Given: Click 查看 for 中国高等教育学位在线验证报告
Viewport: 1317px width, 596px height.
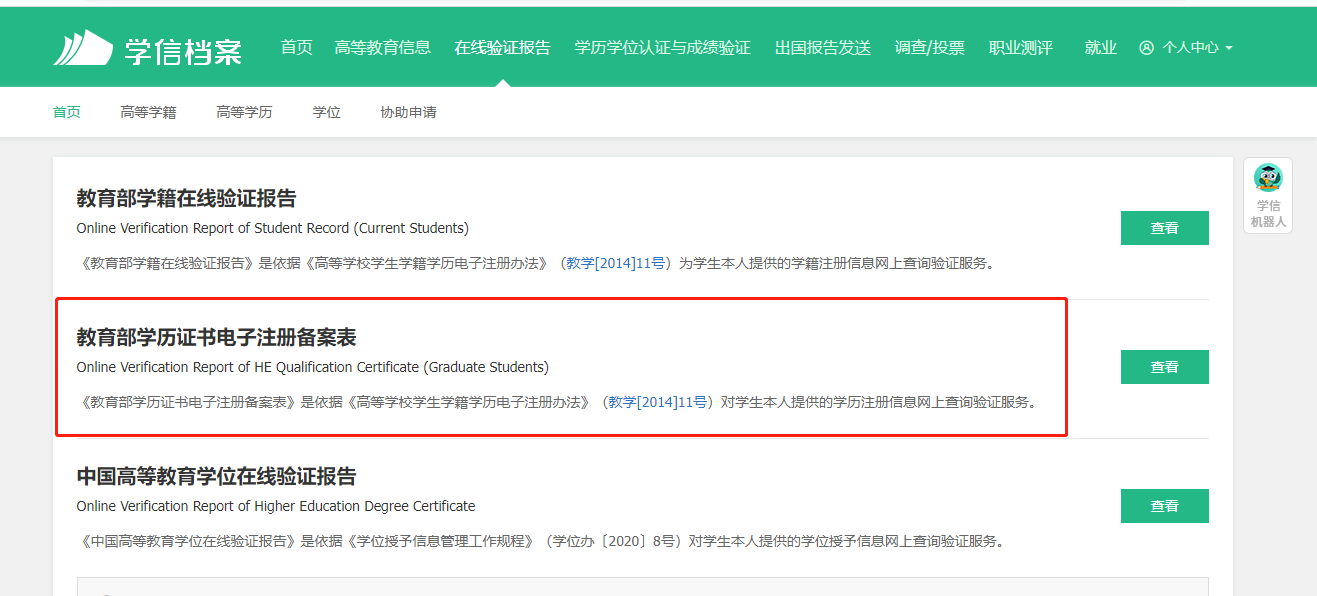Looking at the screenshot, I should [1164, 506].
